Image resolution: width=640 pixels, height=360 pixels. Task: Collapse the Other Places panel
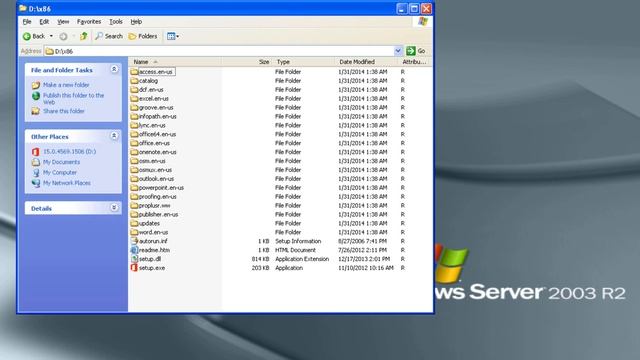[114, 136]
